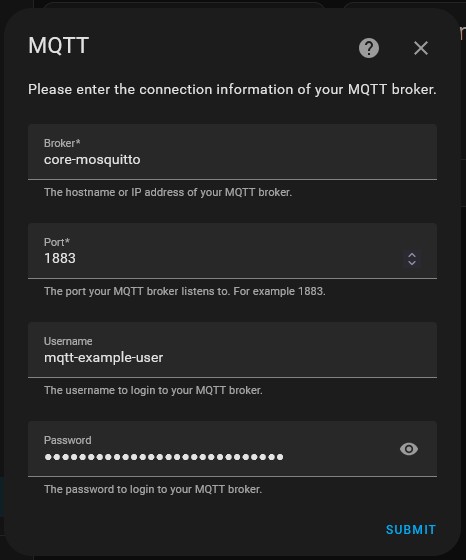The height and width of the screenshot is (560, 466).
Task: Open the MQTT help question mark icon
Action: [x=369, y=48]
